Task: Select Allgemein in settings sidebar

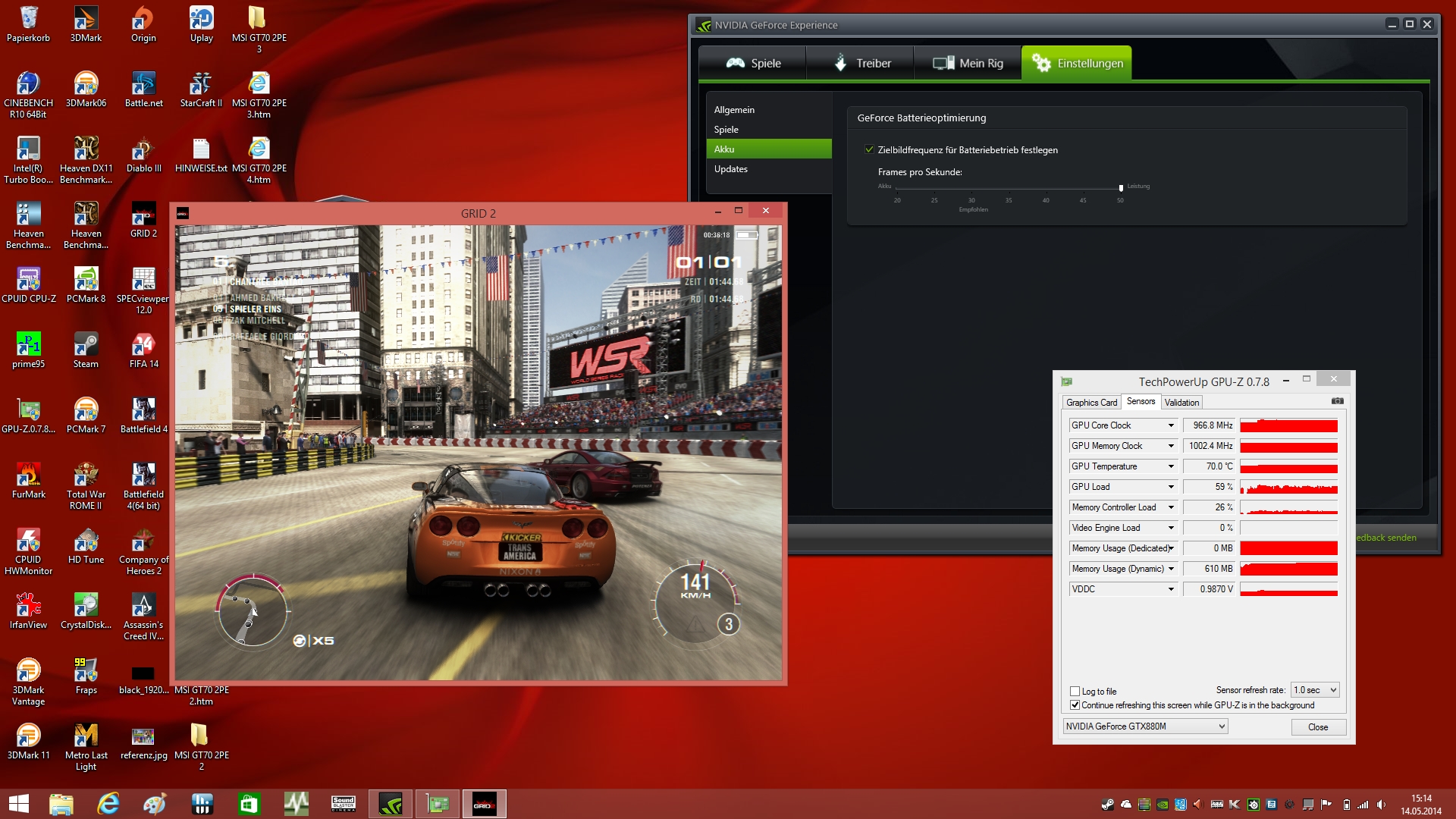Action: pyautogui.click(x=769, y=110)
